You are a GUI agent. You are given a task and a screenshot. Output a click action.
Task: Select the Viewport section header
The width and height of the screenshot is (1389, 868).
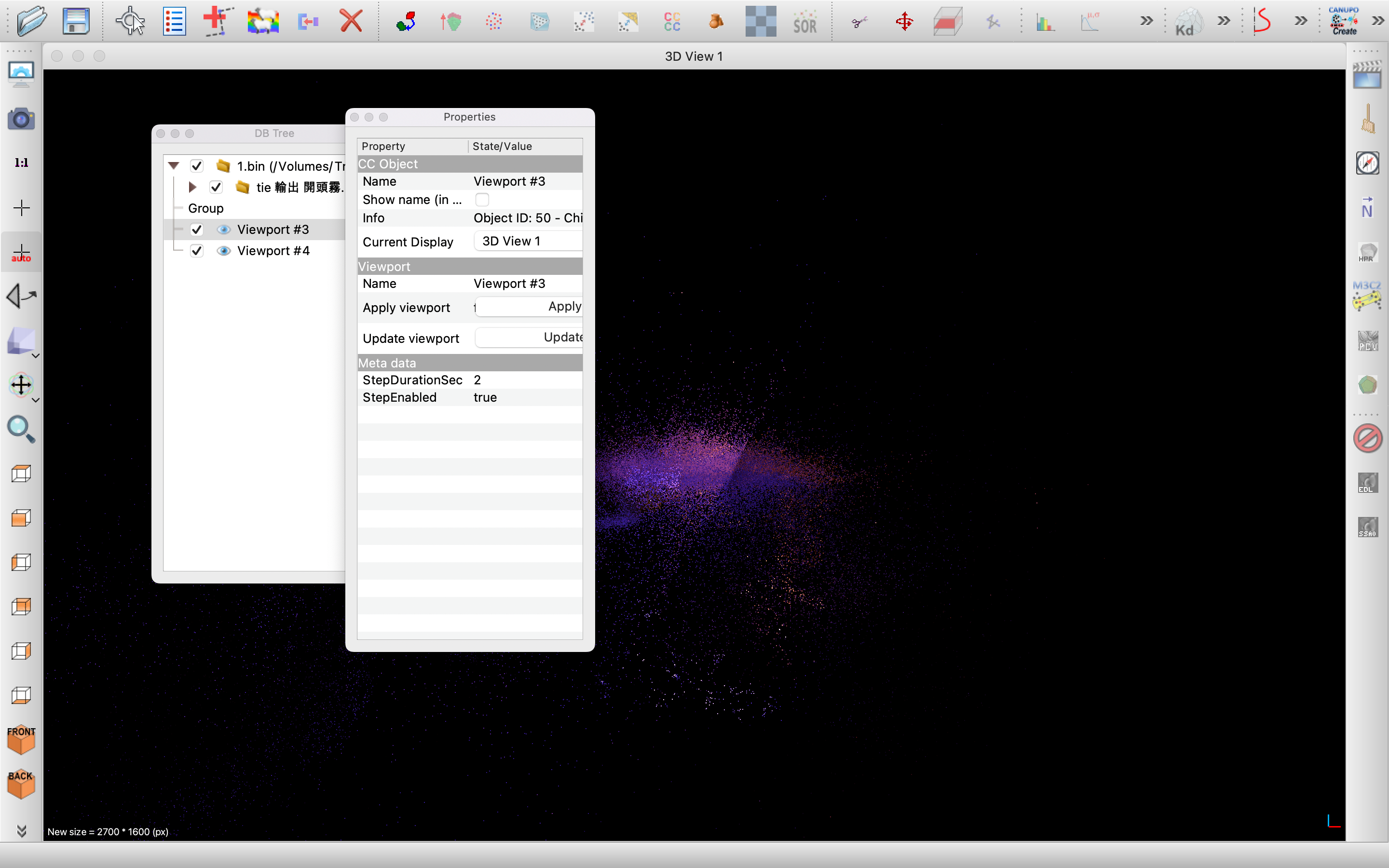tap(469, 265)
